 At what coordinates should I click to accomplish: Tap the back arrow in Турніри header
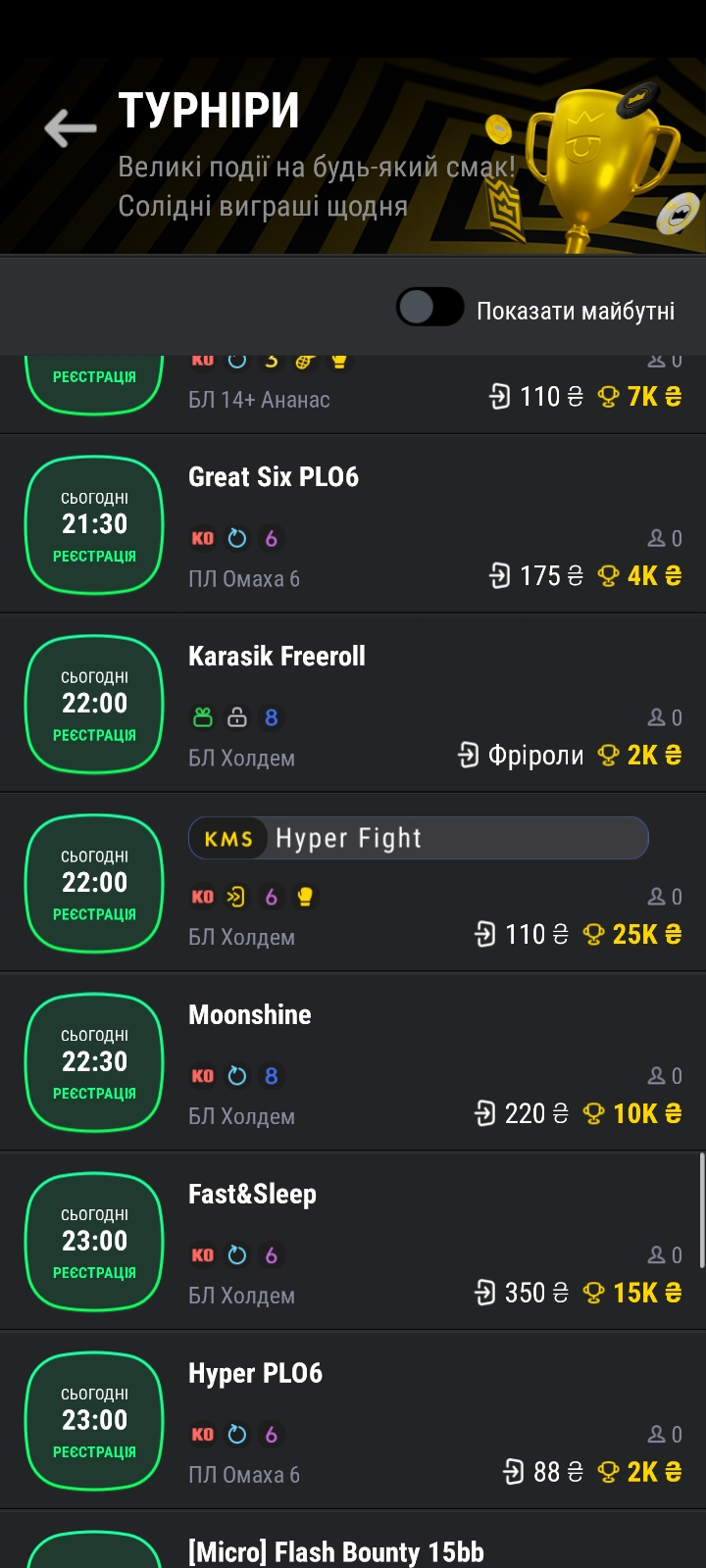(x=71, y=128)
